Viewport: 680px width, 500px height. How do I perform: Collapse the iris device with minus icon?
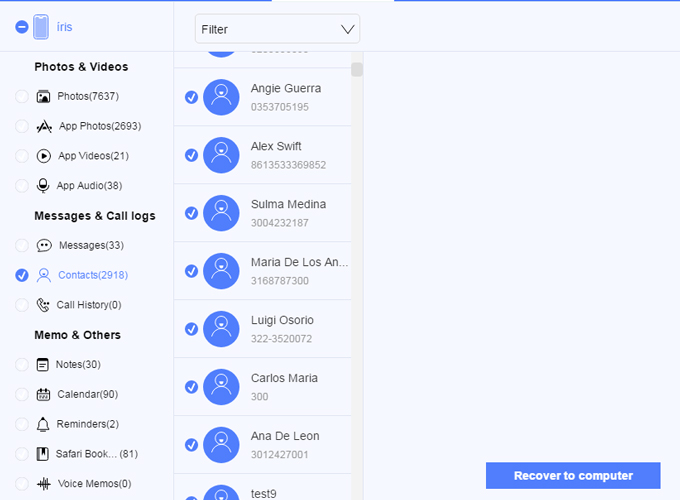tap(22, 27)
